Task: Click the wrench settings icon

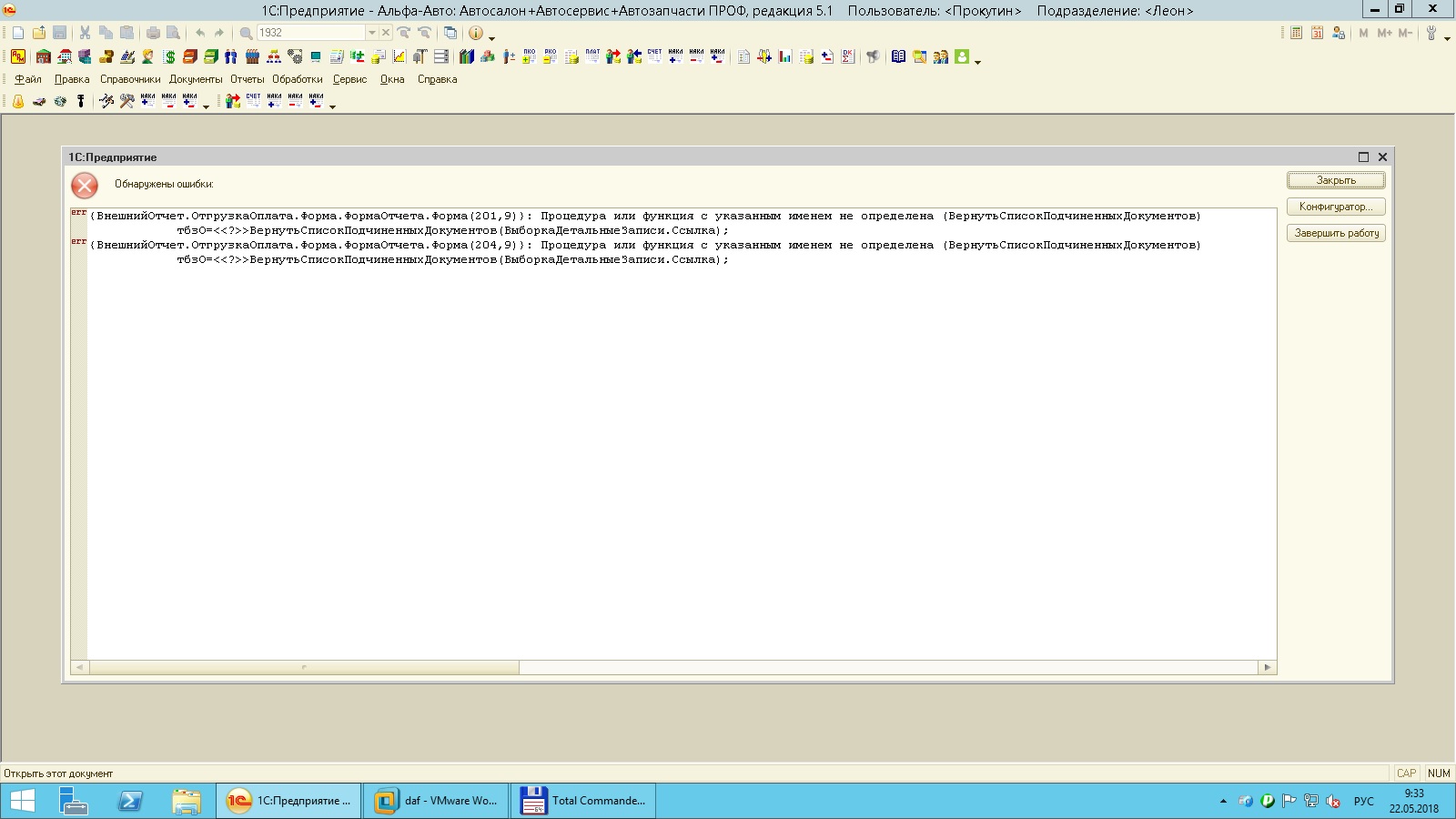Action: coord(1431,33)
